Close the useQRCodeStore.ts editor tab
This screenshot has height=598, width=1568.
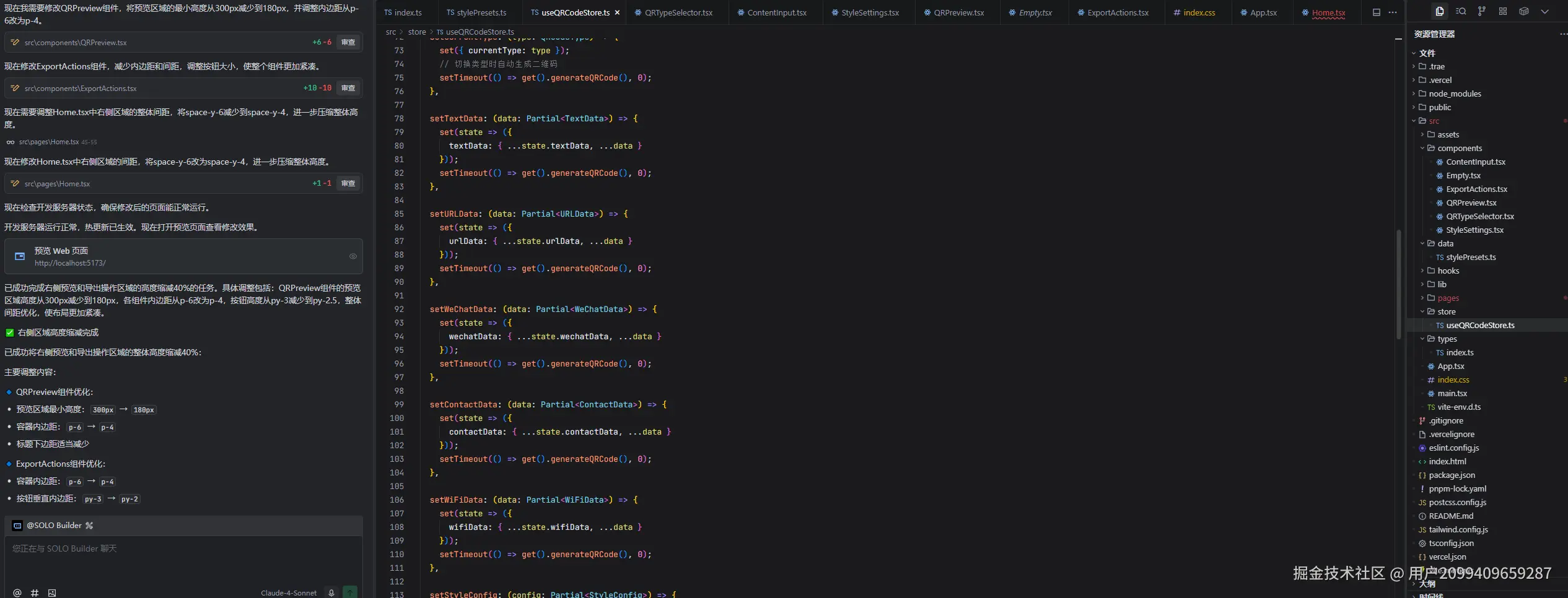click(617, 12)
